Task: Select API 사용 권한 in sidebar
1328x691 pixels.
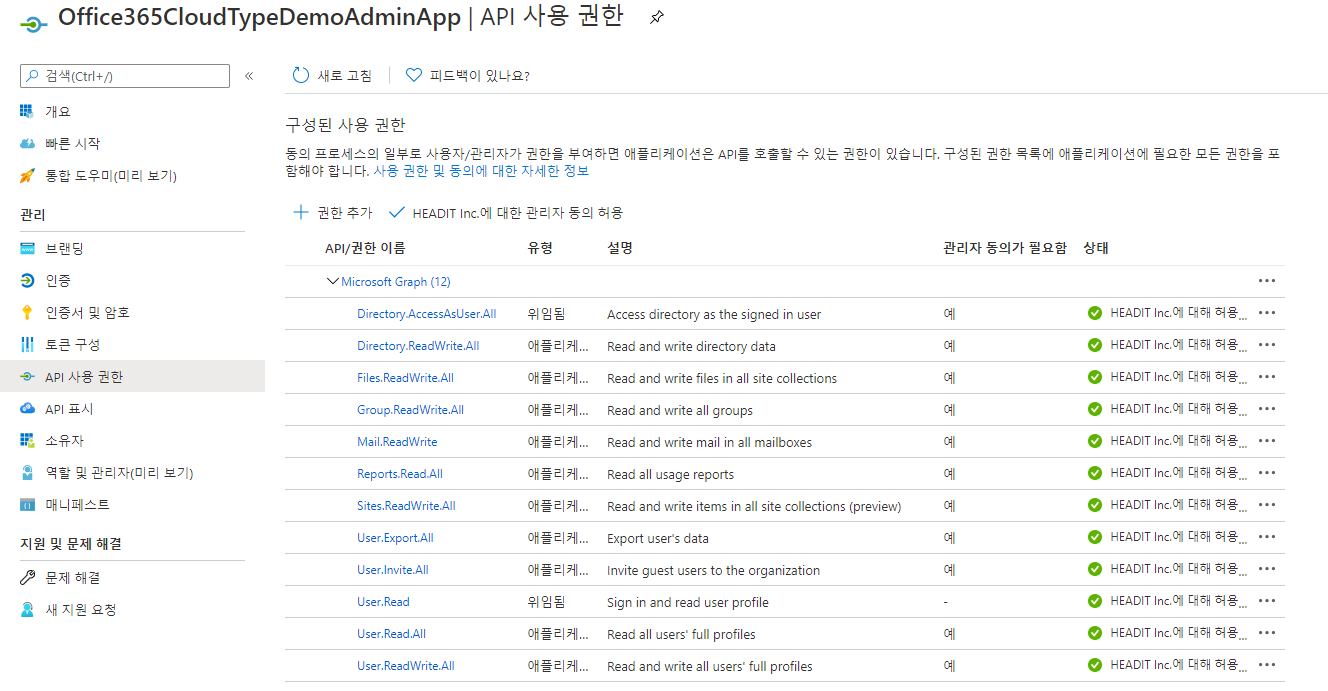Action: 132,376
